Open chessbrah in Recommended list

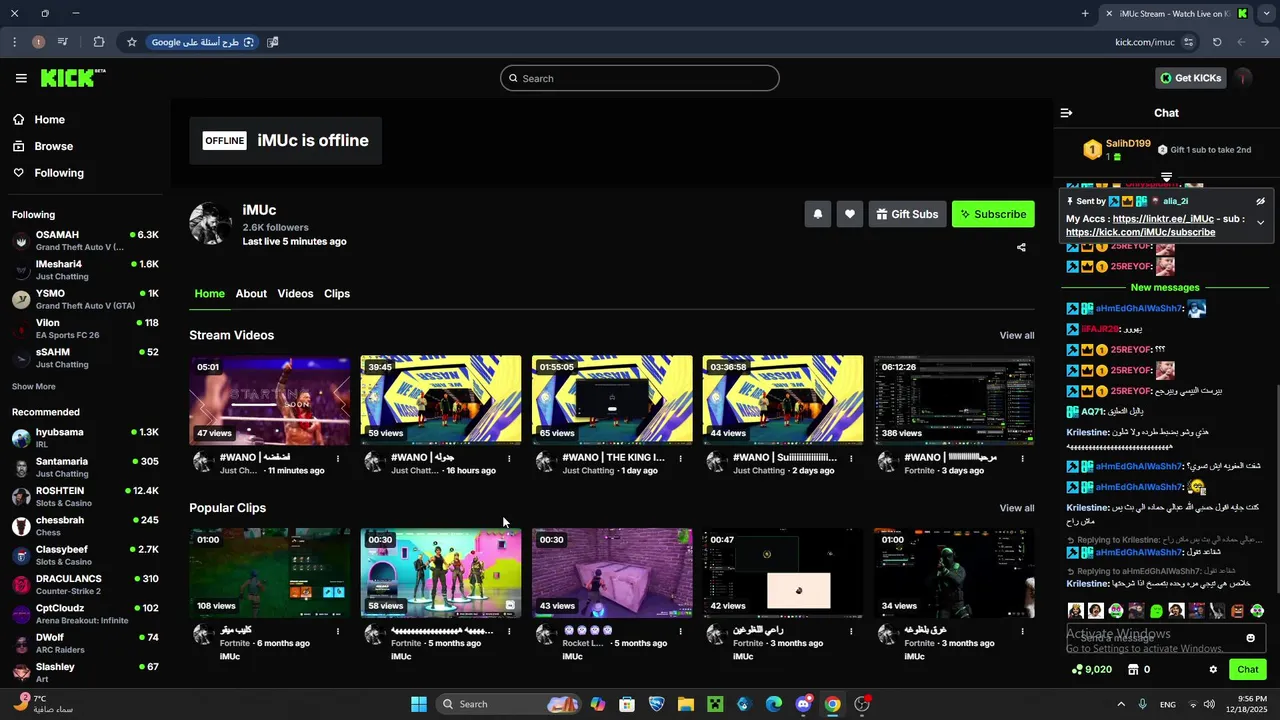click(x=85, y=526)
